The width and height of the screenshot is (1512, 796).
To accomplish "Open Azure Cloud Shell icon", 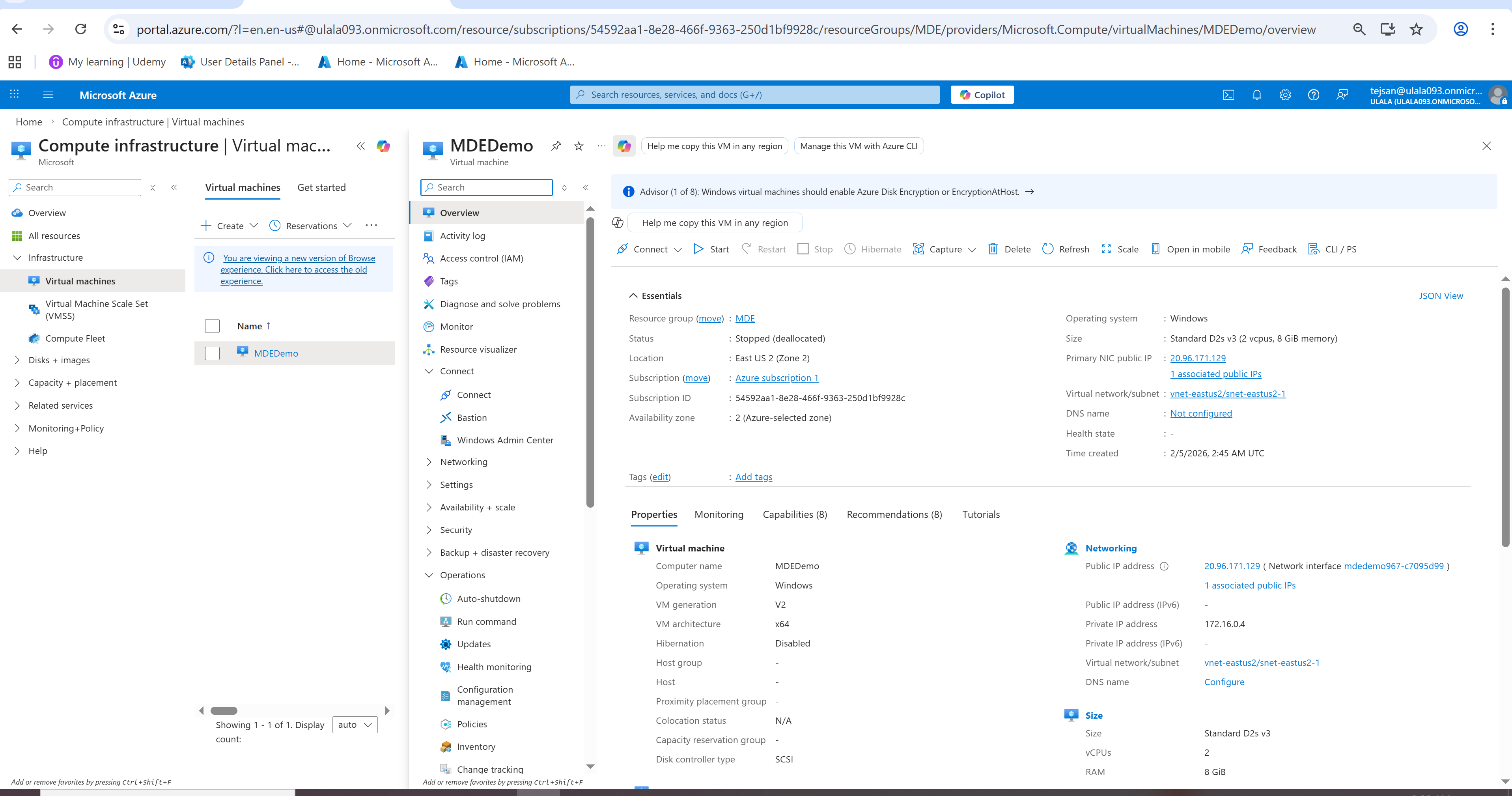I will [1228, 95].
